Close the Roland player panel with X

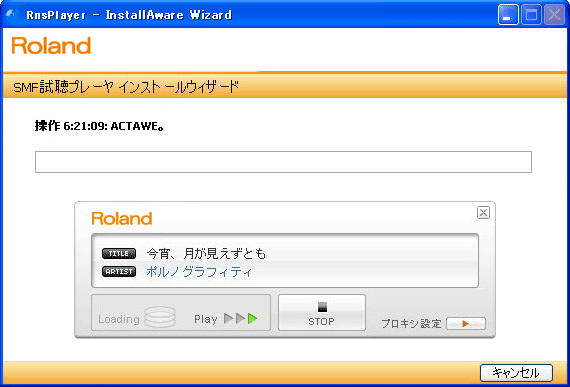[483, 213]
